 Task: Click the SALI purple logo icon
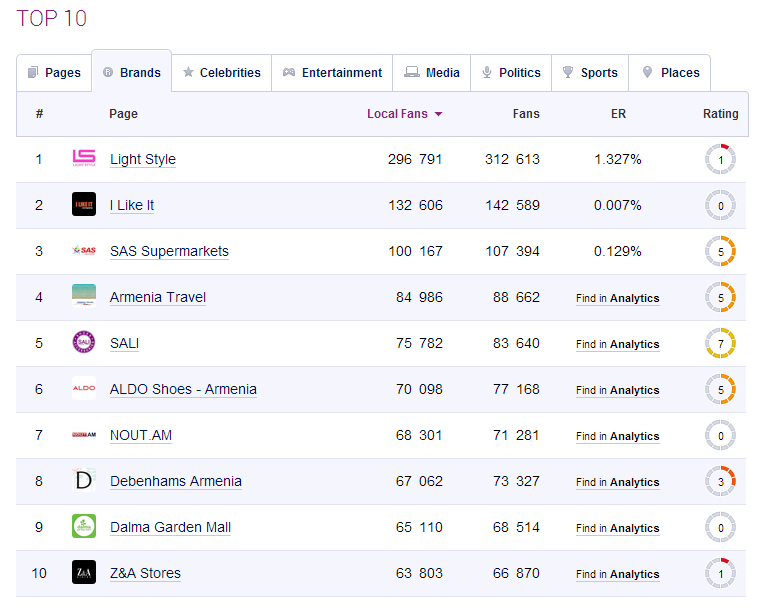tap(84, 343)
